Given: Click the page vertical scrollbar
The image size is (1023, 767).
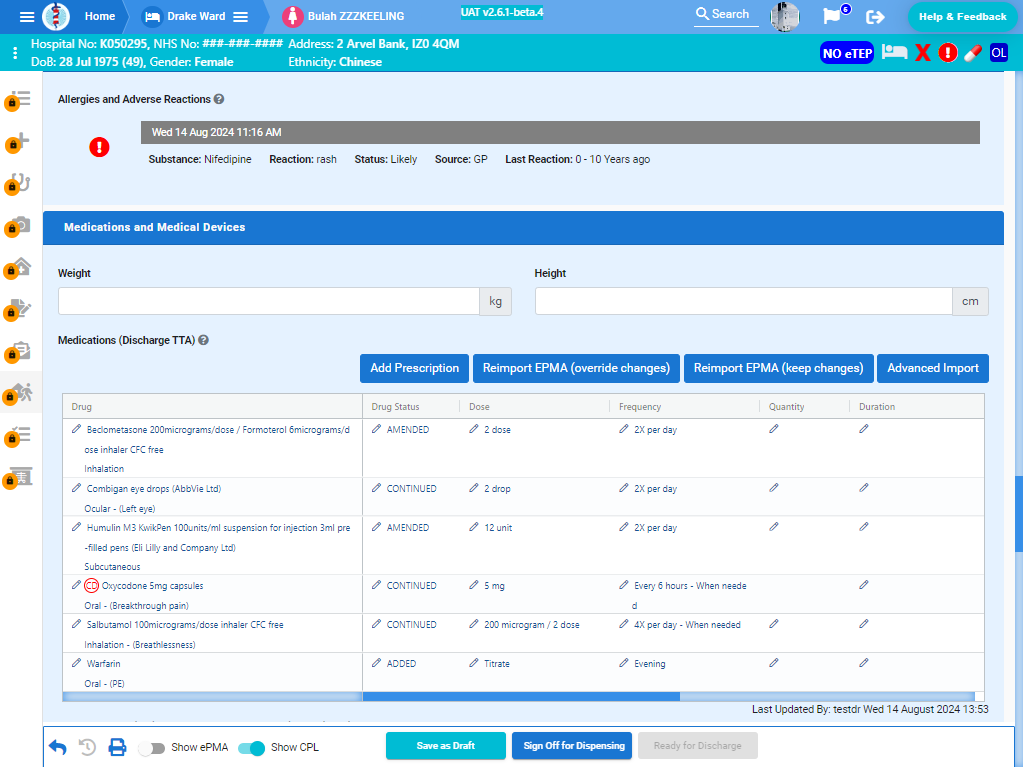Looking at the screenshot, I should point(1018,514).
